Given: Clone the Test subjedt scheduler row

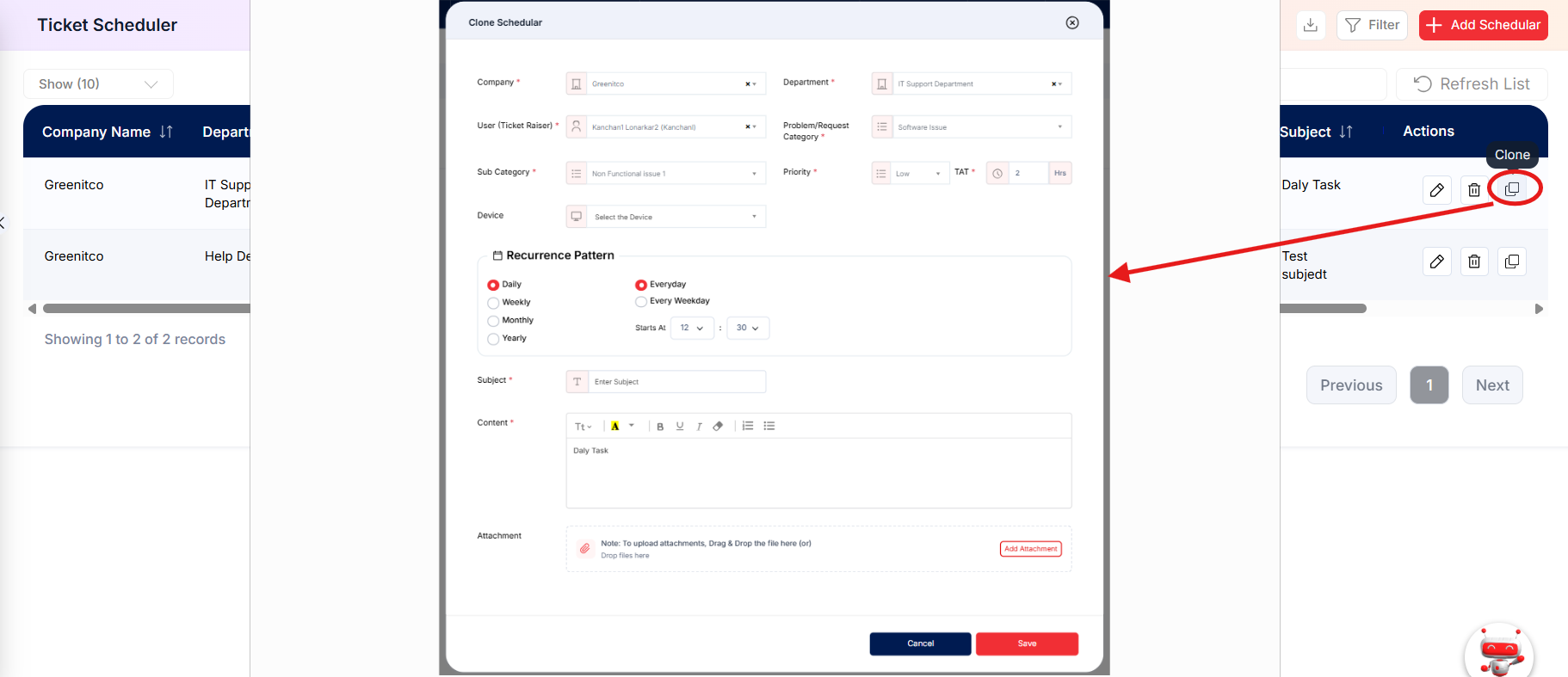Looking at the screenshot, I should coord(1512,262).
